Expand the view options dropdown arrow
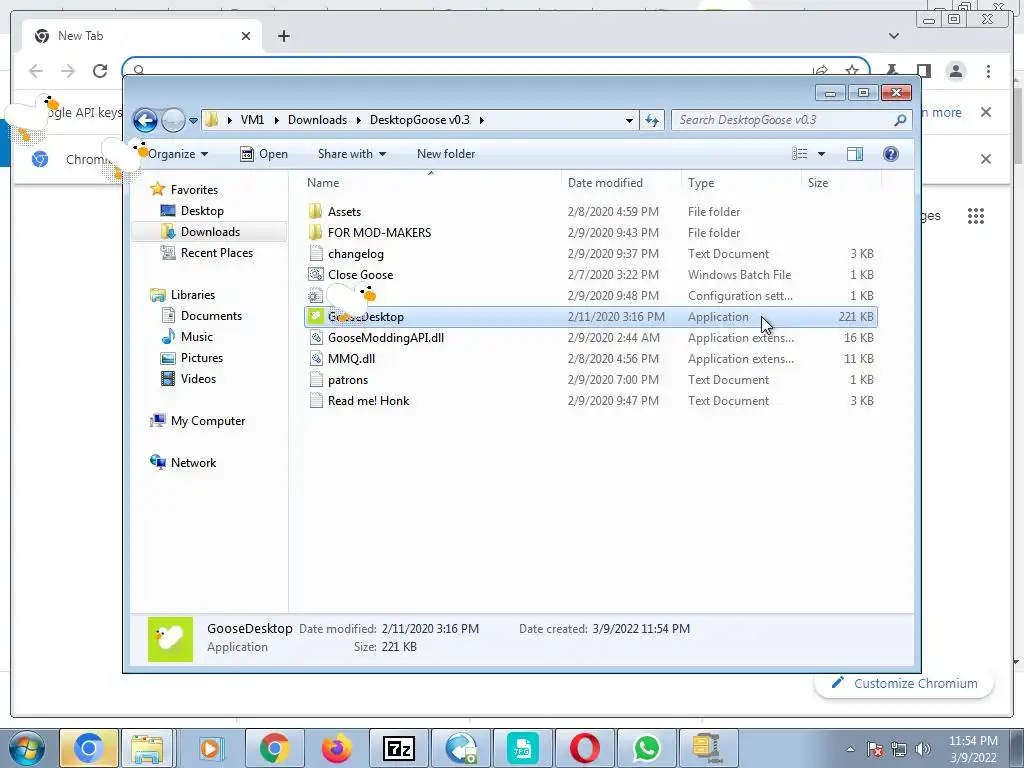This screenshot has height=768, width=1024. [822, 154]
